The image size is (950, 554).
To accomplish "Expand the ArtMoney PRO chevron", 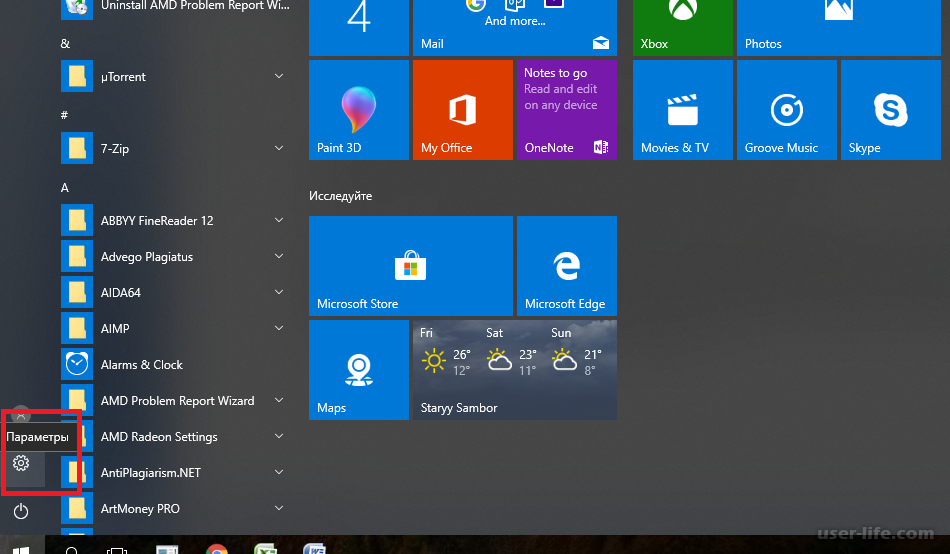I will [x=279, y=508].
